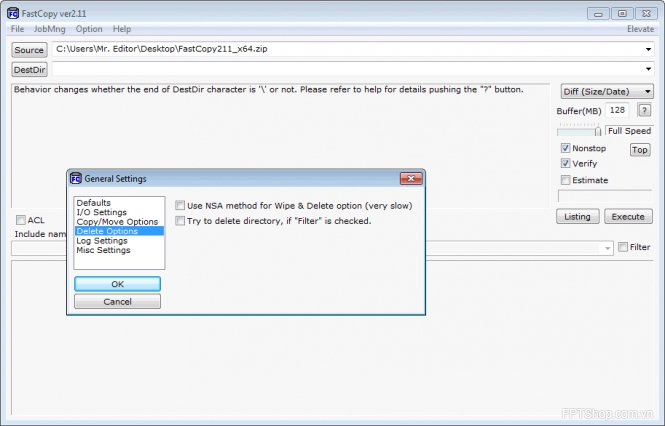Click the speed slider handle
Screen dimensions: 665x426
598,132
